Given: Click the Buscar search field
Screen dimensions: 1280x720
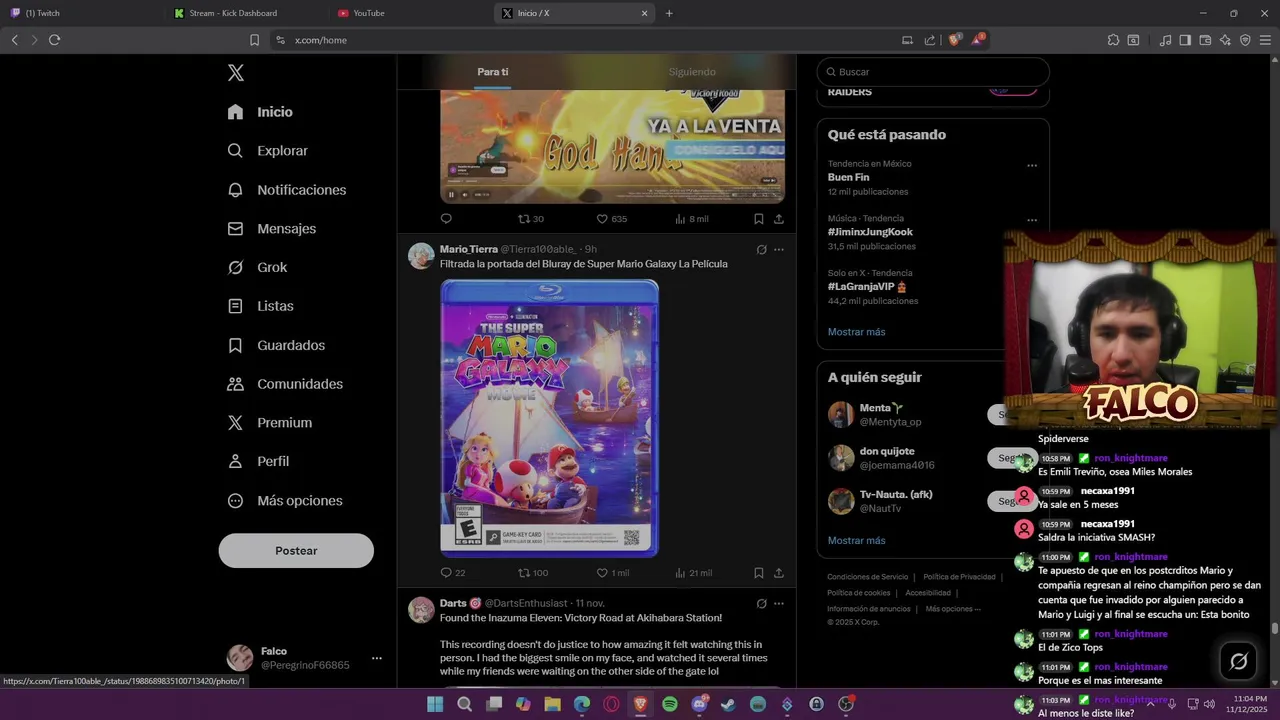Looking at the screenshot, I should tap(933, 72).
